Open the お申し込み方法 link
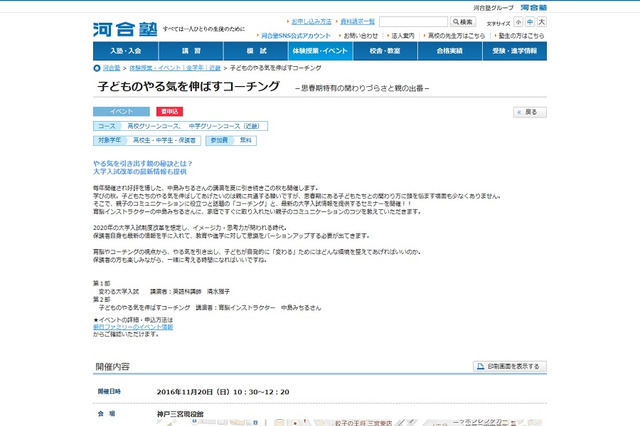Screen dimensions: 640x426 pyautogui.click(x=311, y=21)
